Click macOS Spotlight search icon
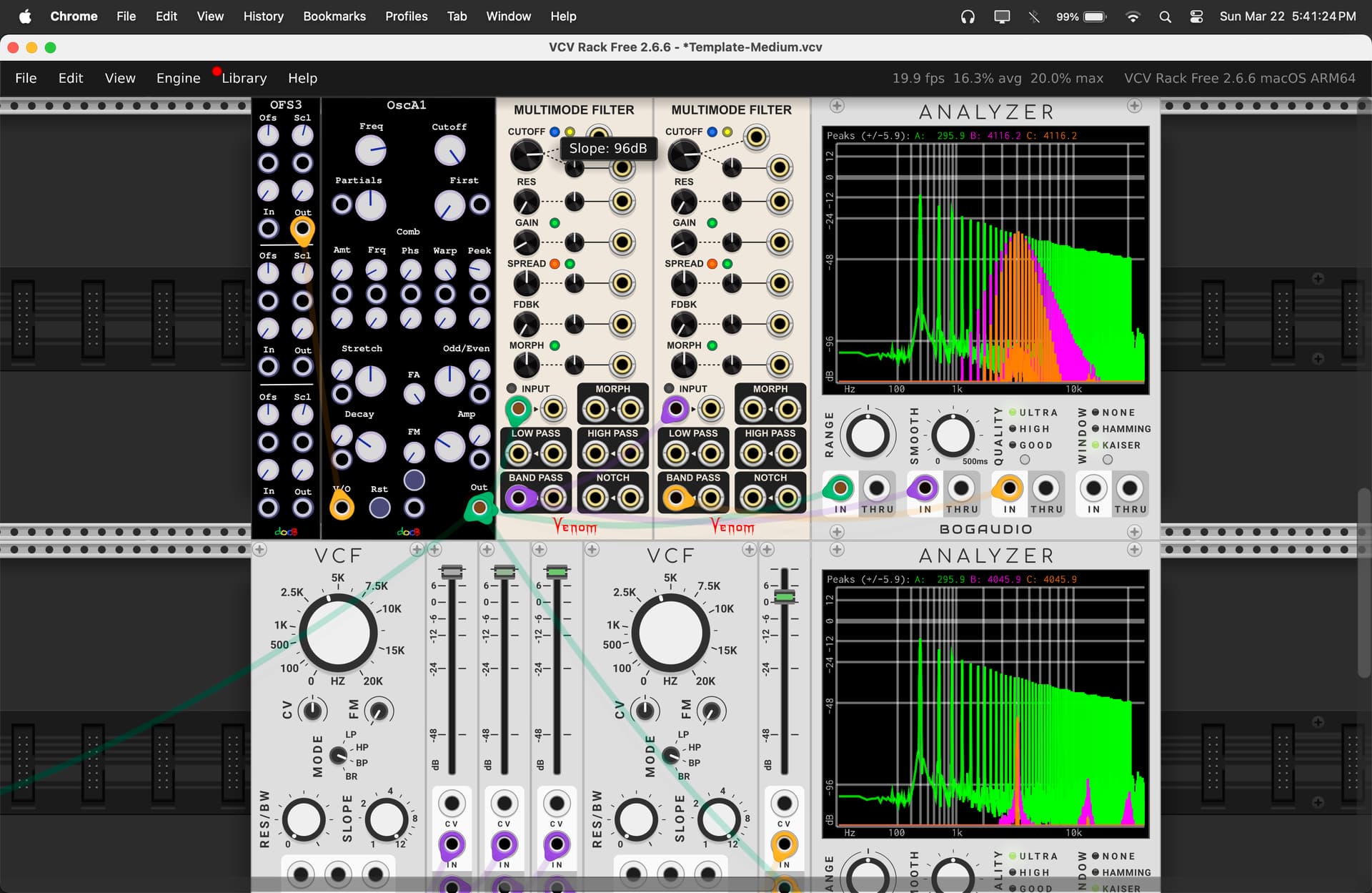The height and width of the screenshot is (893, 1372). pos(1165,16)
